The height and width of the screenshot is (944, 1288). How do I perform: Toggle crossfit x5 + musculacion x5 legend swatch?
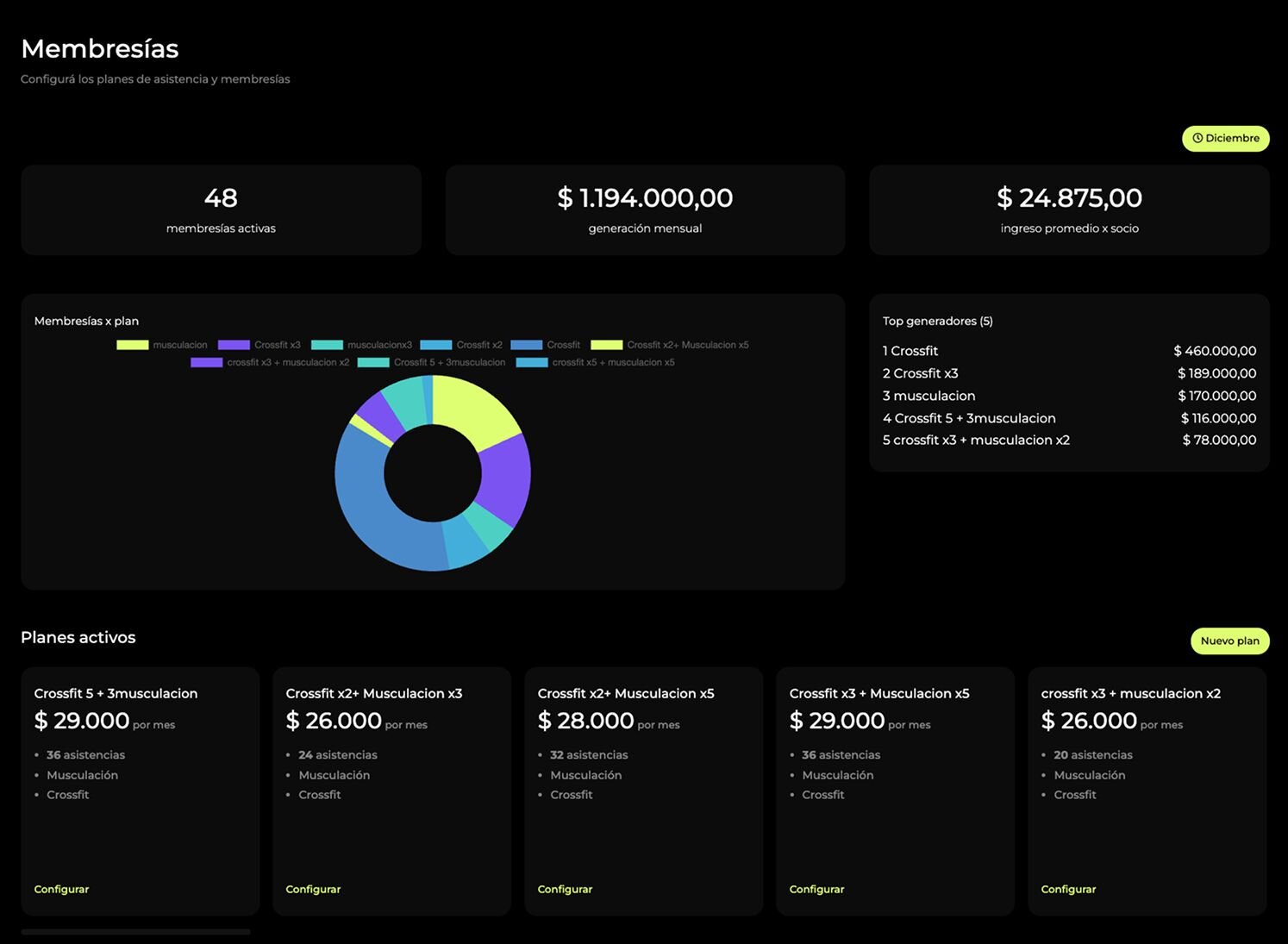pos(532,362)
